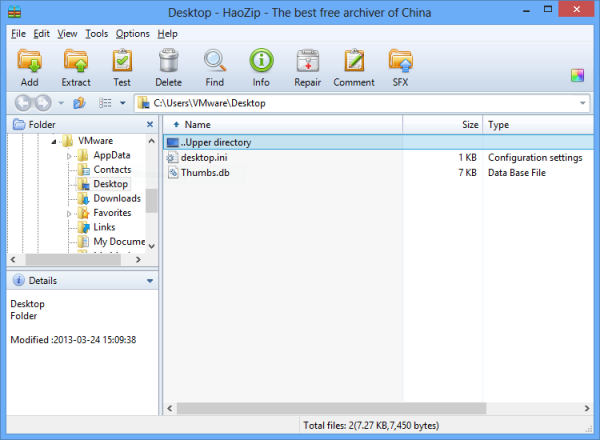Click the Details info icon
This screenshot has height=440, width=600.
pyautogui.click(x=19, y=280)
